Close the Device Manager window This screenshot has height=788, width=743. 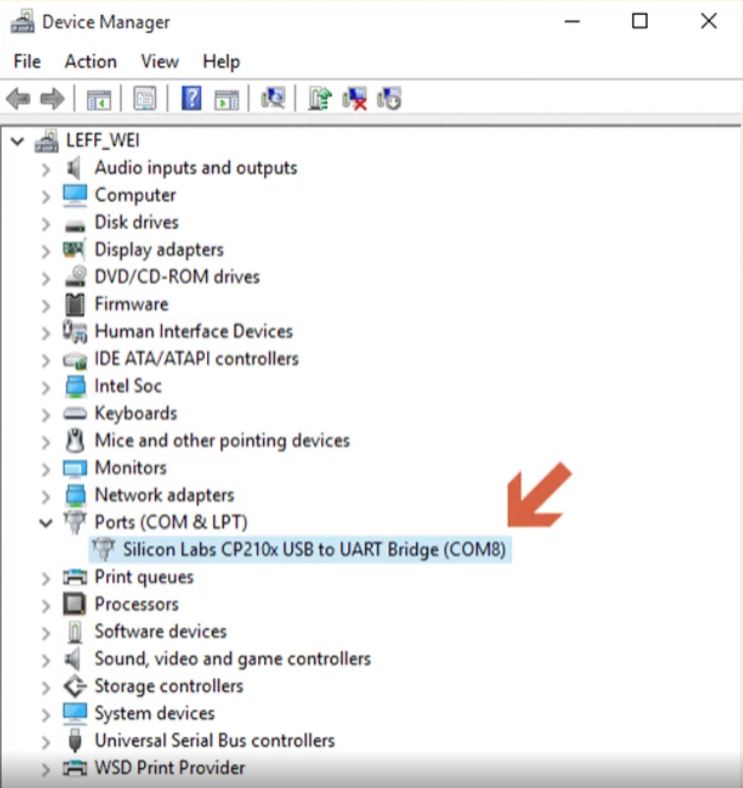[709, 21]
